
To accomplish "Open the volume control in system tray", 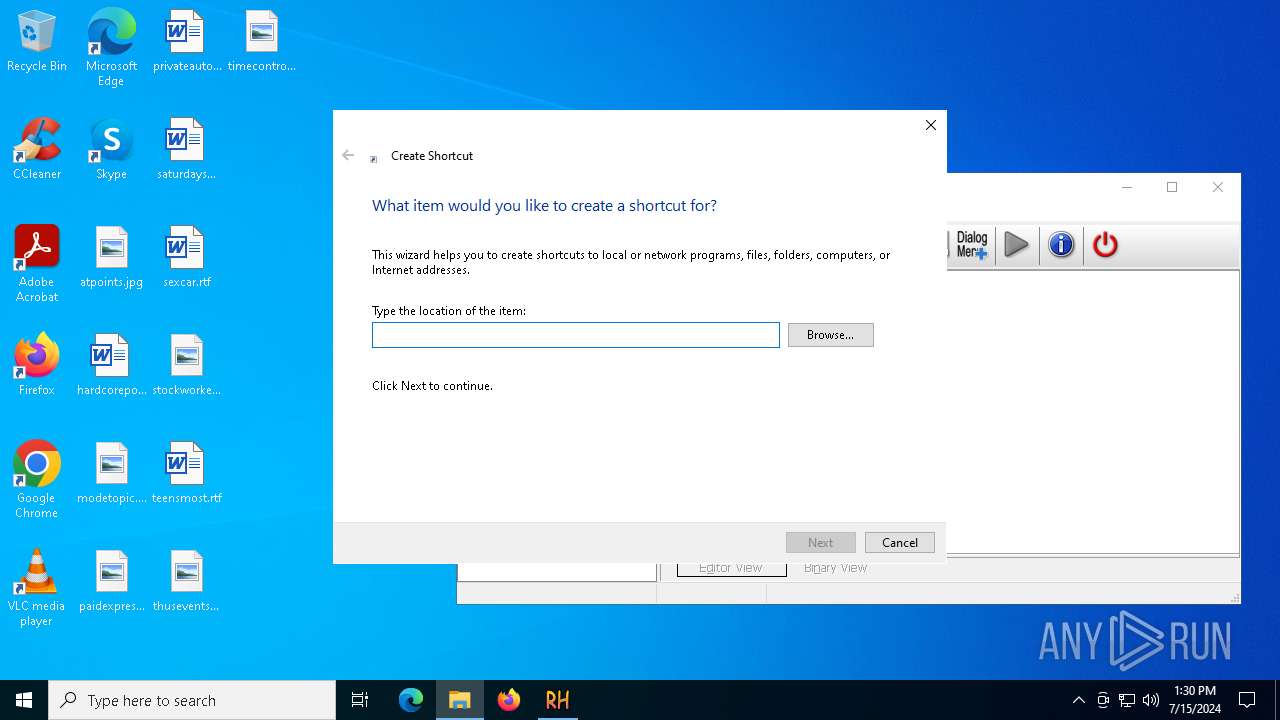I will (x=1151, y=700).
